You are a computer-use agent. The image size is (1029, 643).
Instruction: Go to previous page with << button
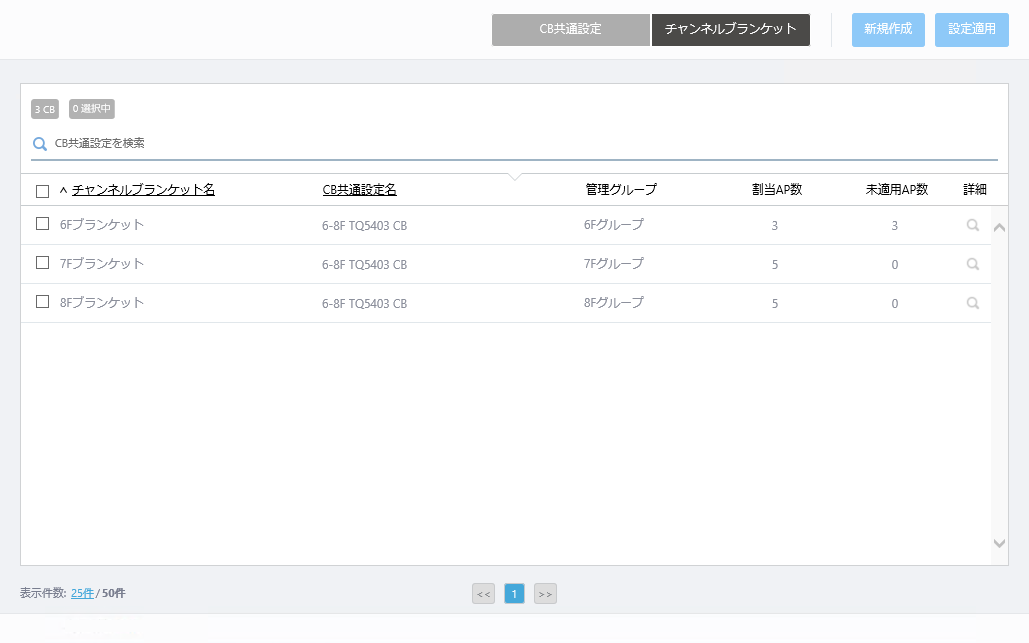coord(484,594)
